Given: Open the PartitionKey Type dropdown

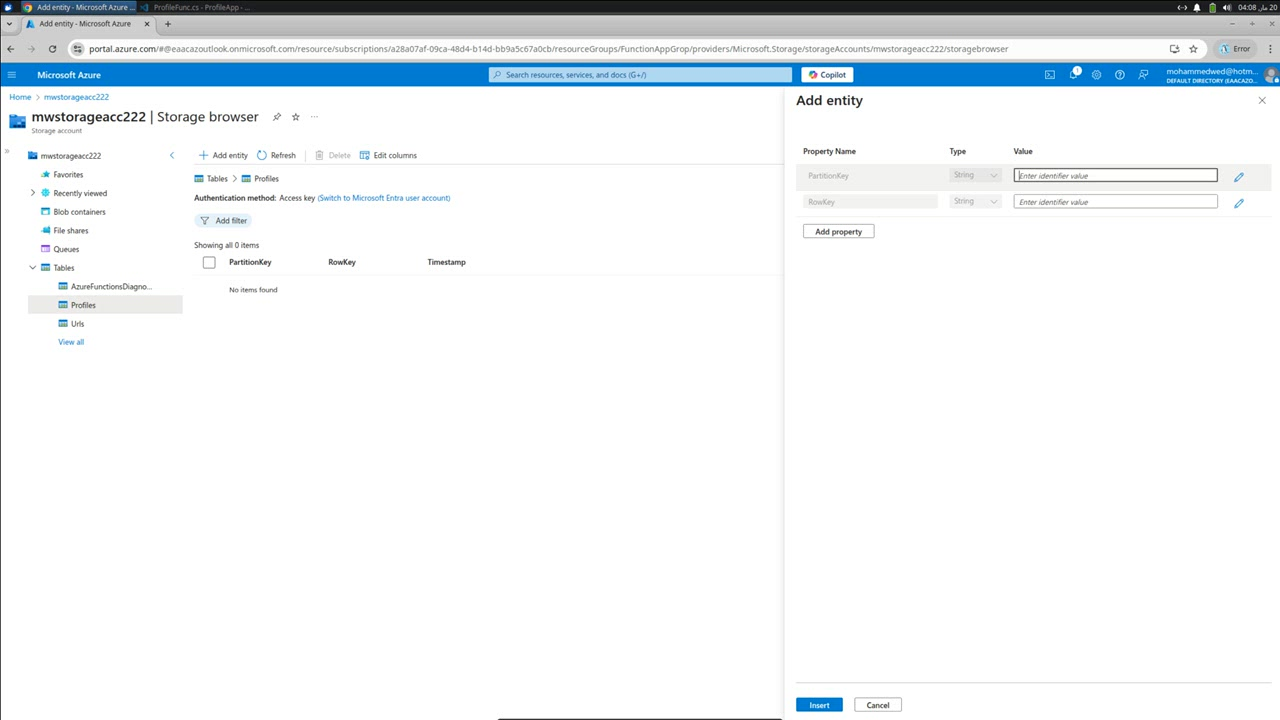Looking at the screenshot, I should (975, 175).
